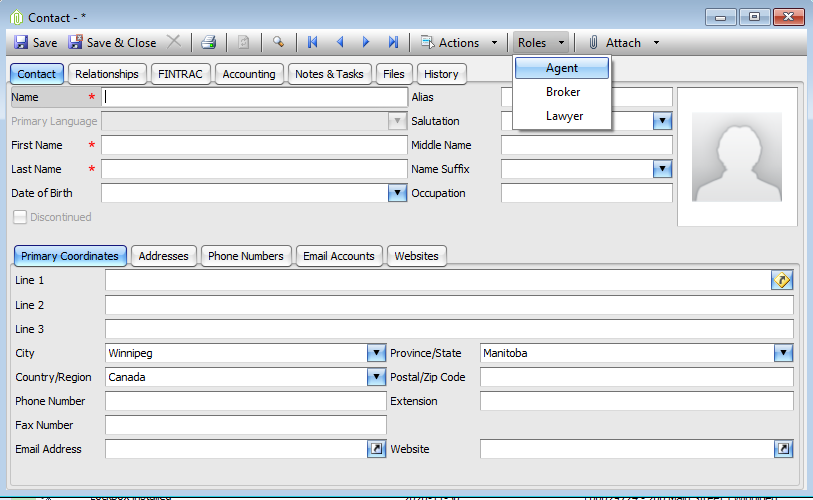Open the website launch icon beside Website

783,449
